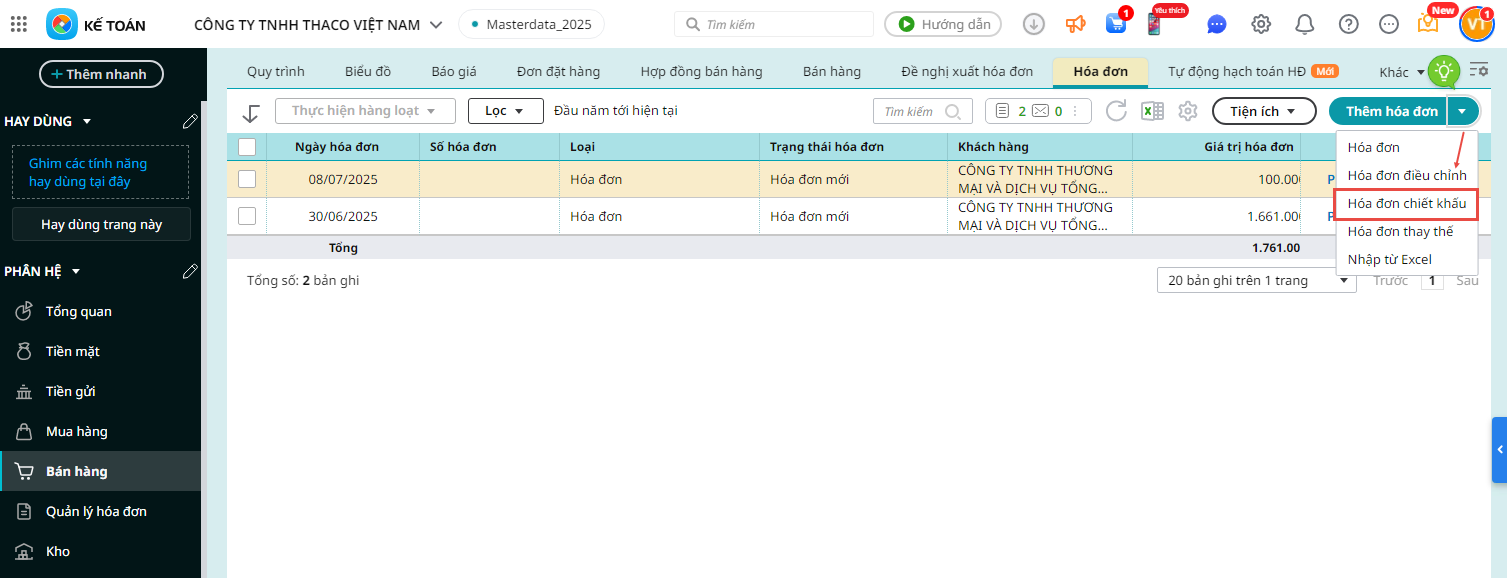Check the row dated 08/07/2025
Image resolution: width=1507 pixels, height=578 pixels.
pos(247,179)
